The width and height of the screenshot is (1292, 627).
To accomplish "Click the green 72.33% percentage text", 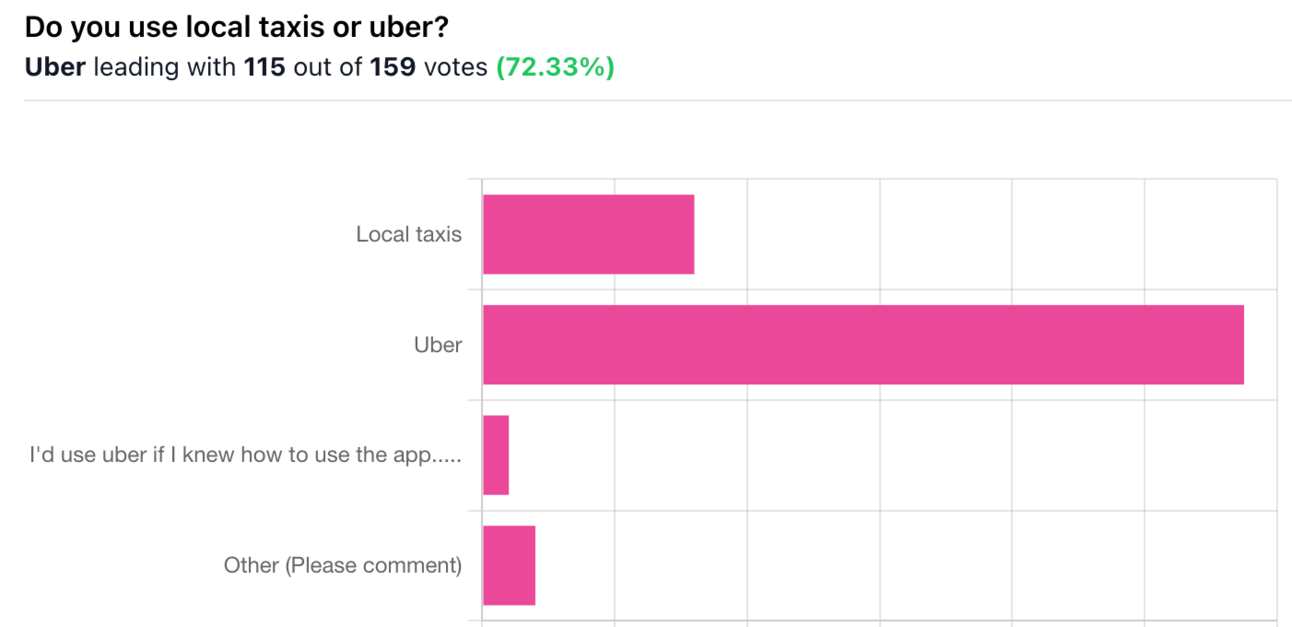I will pos(555,68).
